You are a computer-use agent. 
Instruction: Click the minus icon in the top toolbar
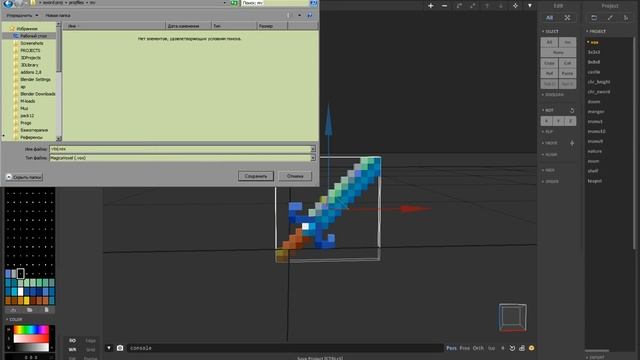[x=444, y=6]
